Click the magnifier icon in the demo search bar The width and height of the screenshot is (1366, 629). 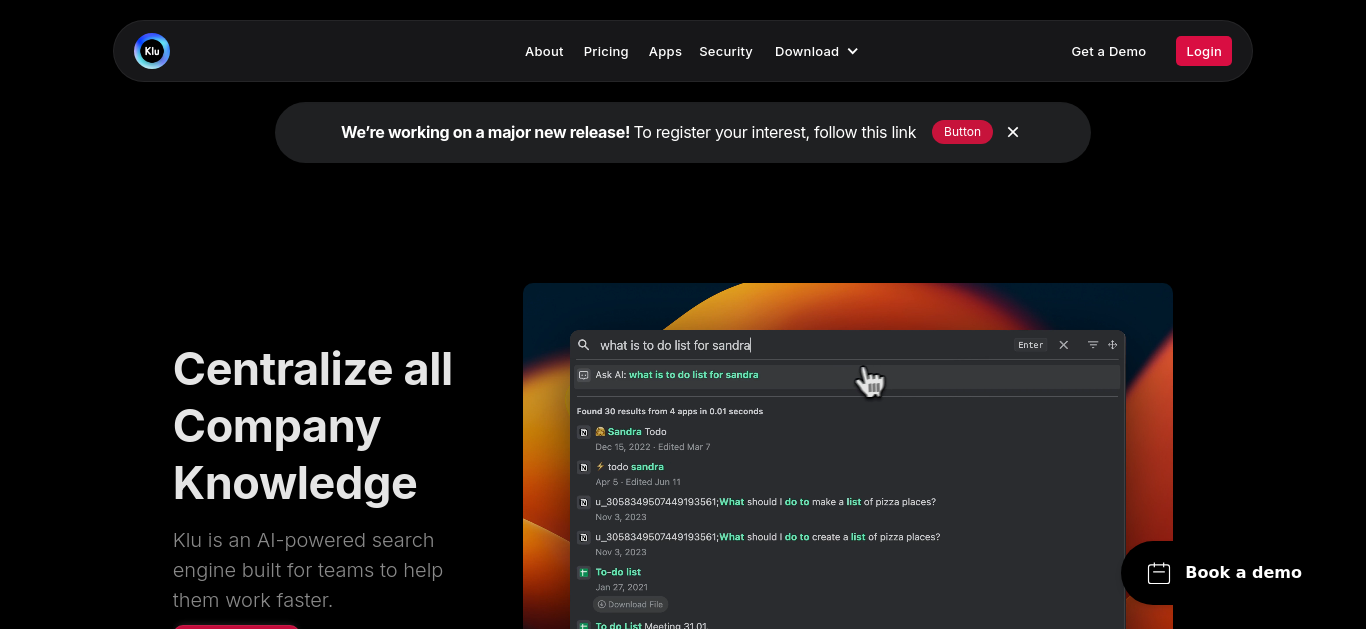pyautogui.click(x=584, y=345)
